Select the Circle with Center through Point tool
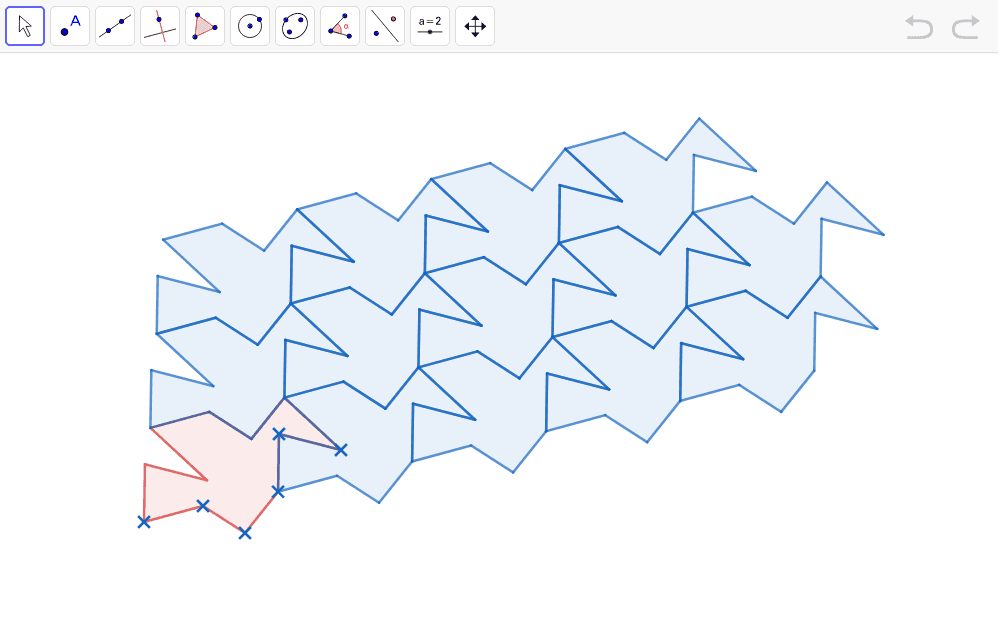 click(250, 25)
